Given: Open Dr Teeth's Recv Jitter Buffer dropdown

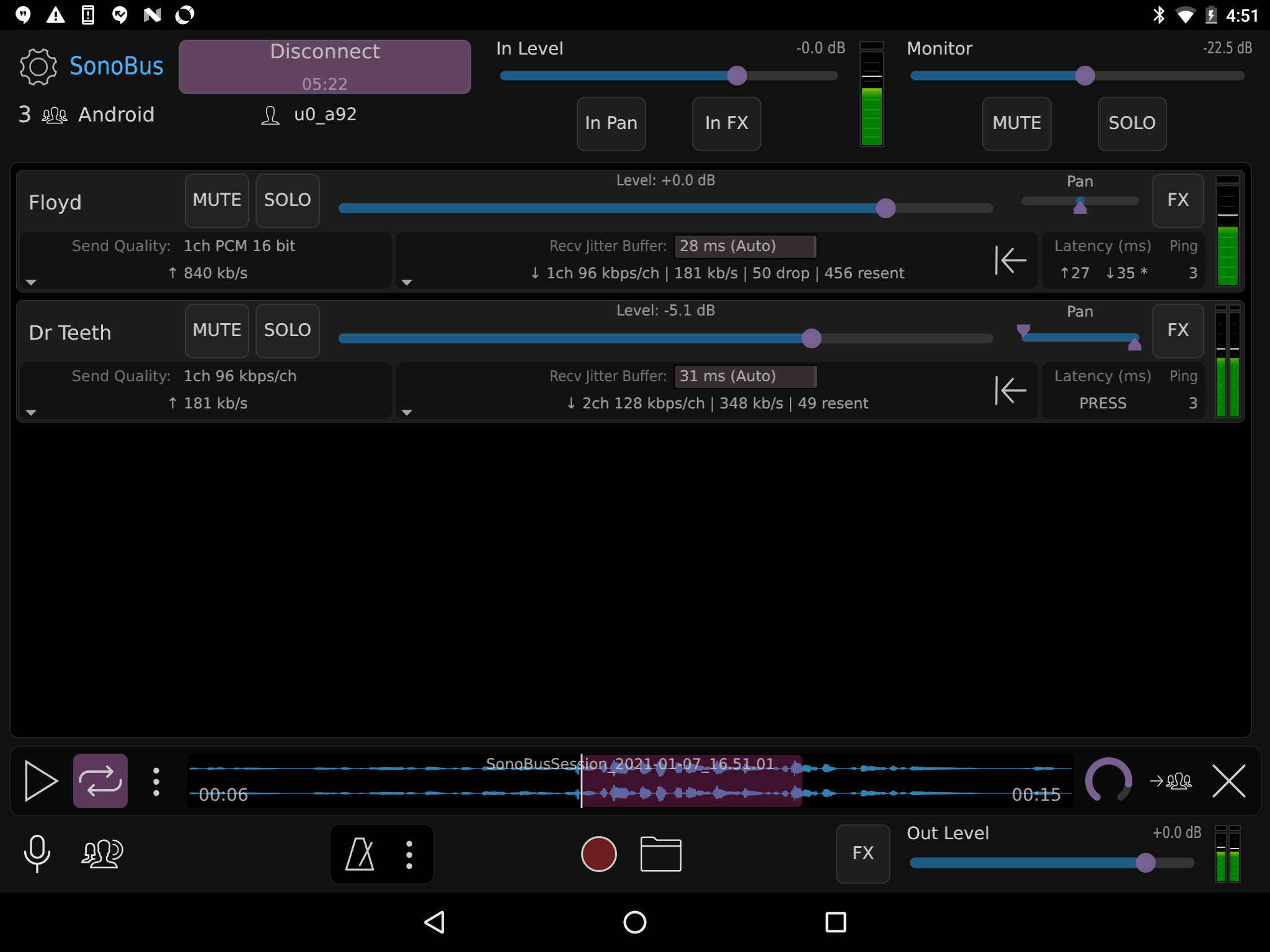Looking at the screenshot, I should [407, 413].
